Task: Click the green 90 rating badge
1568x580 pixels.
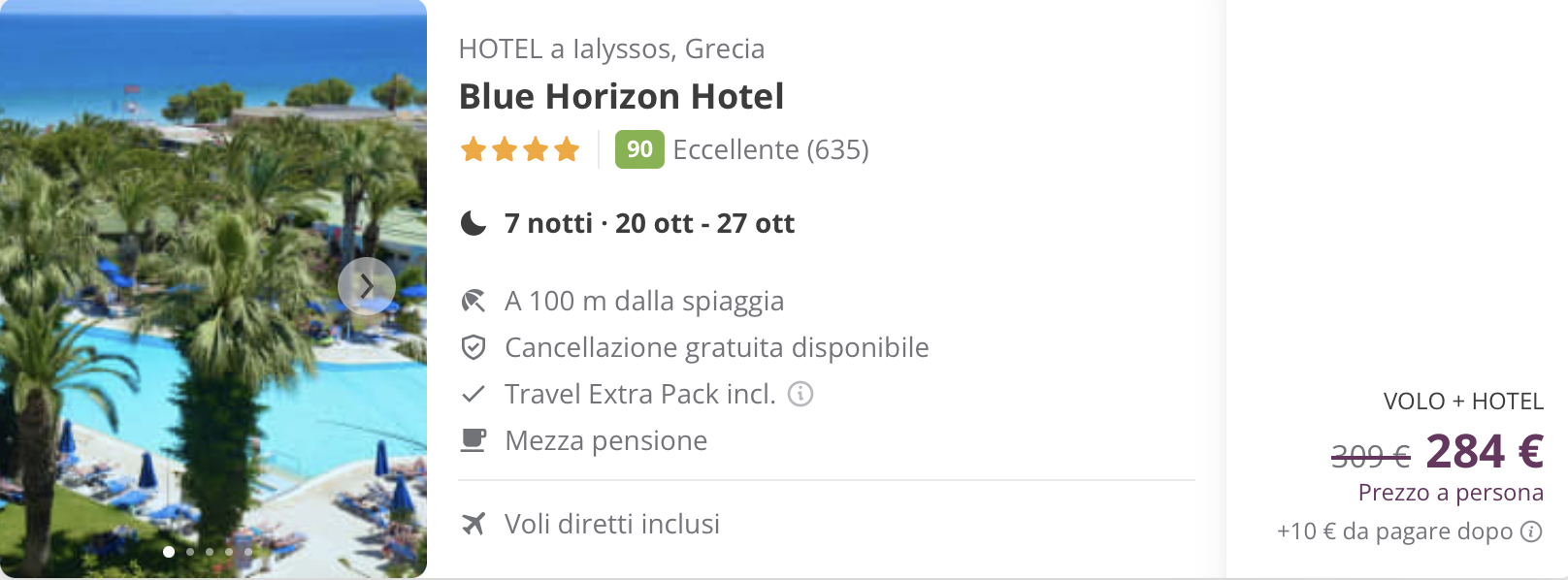Action: click(639, 149)
